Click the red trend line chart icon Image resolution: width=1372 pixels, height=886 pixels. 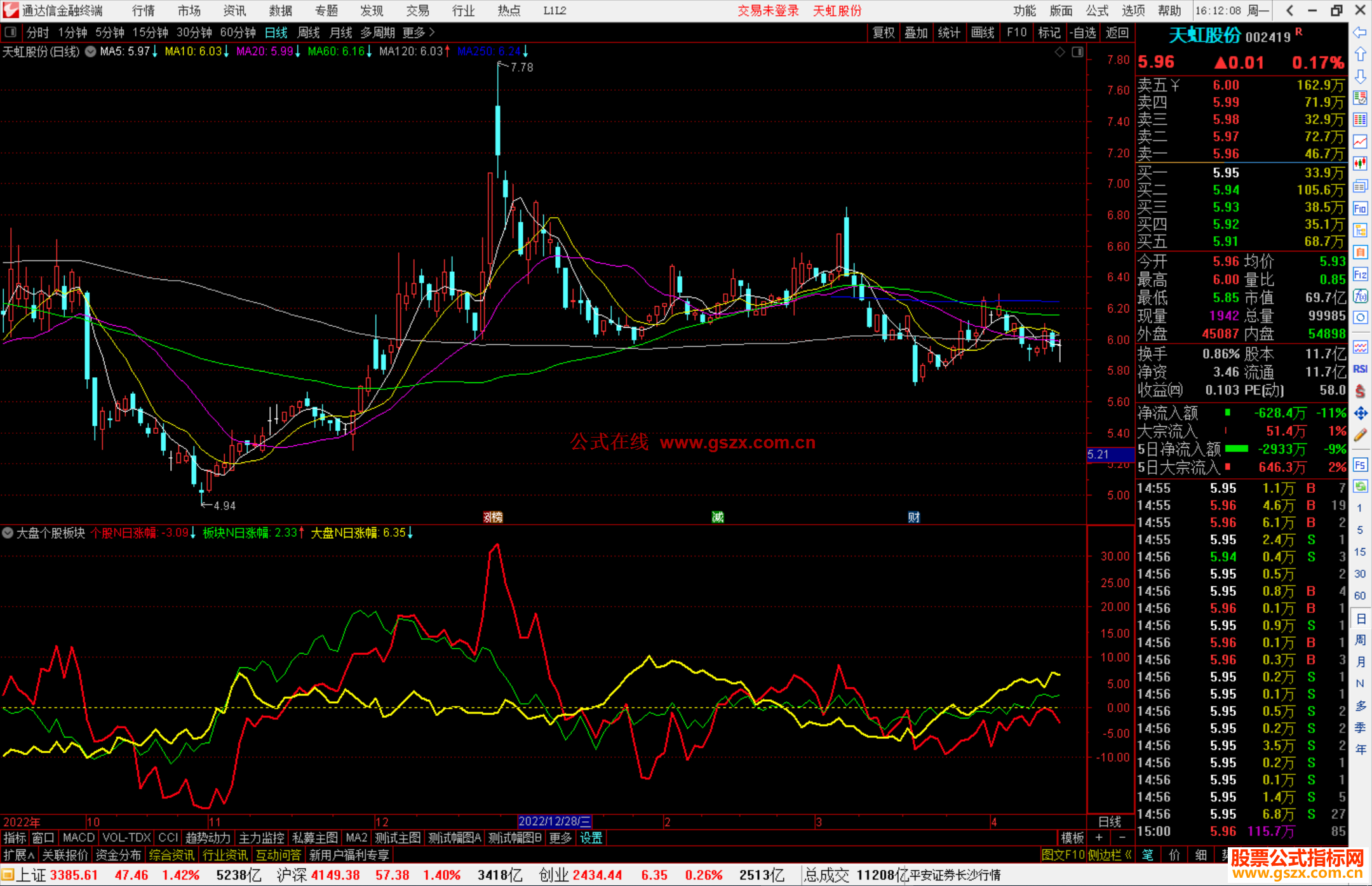[1360, 142]
